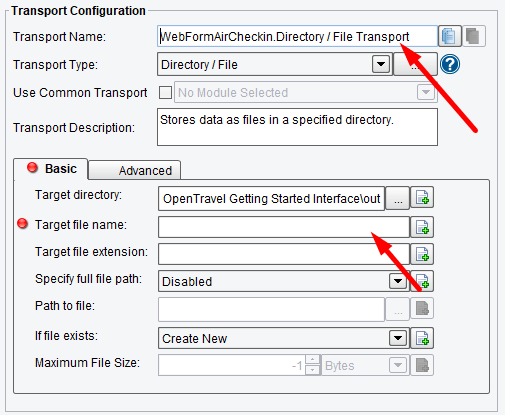Click the Transport Description text area
Viewport: 505px width, 415px height.
click(x=297, y=127)
